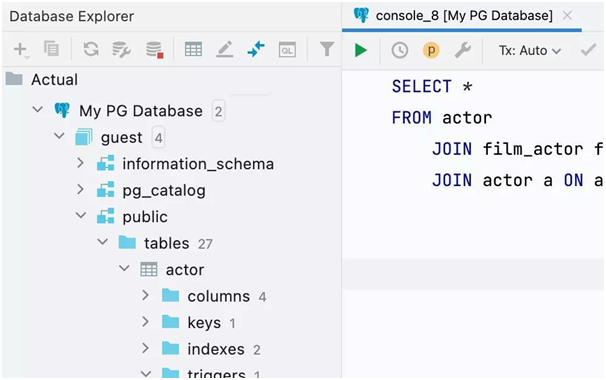
Task: Expand the indexes folder
Action: pos(145,348)
